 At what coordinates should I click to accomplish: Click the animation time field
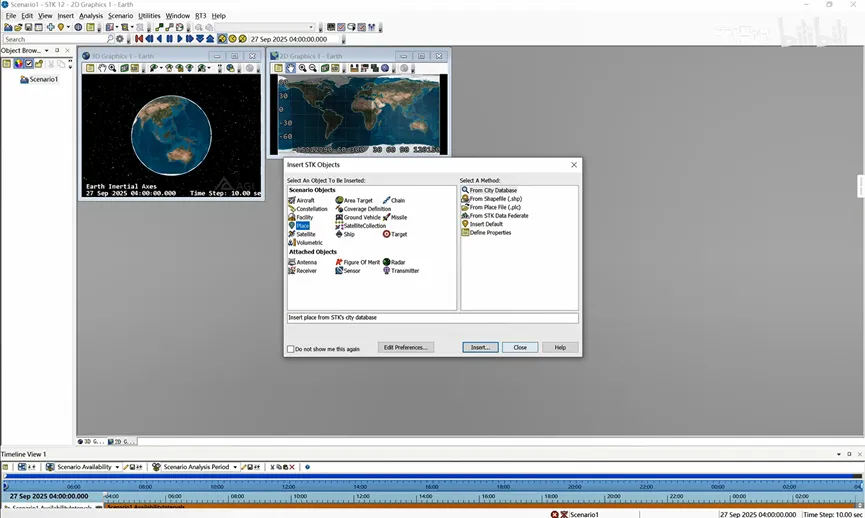coord(295,39)
